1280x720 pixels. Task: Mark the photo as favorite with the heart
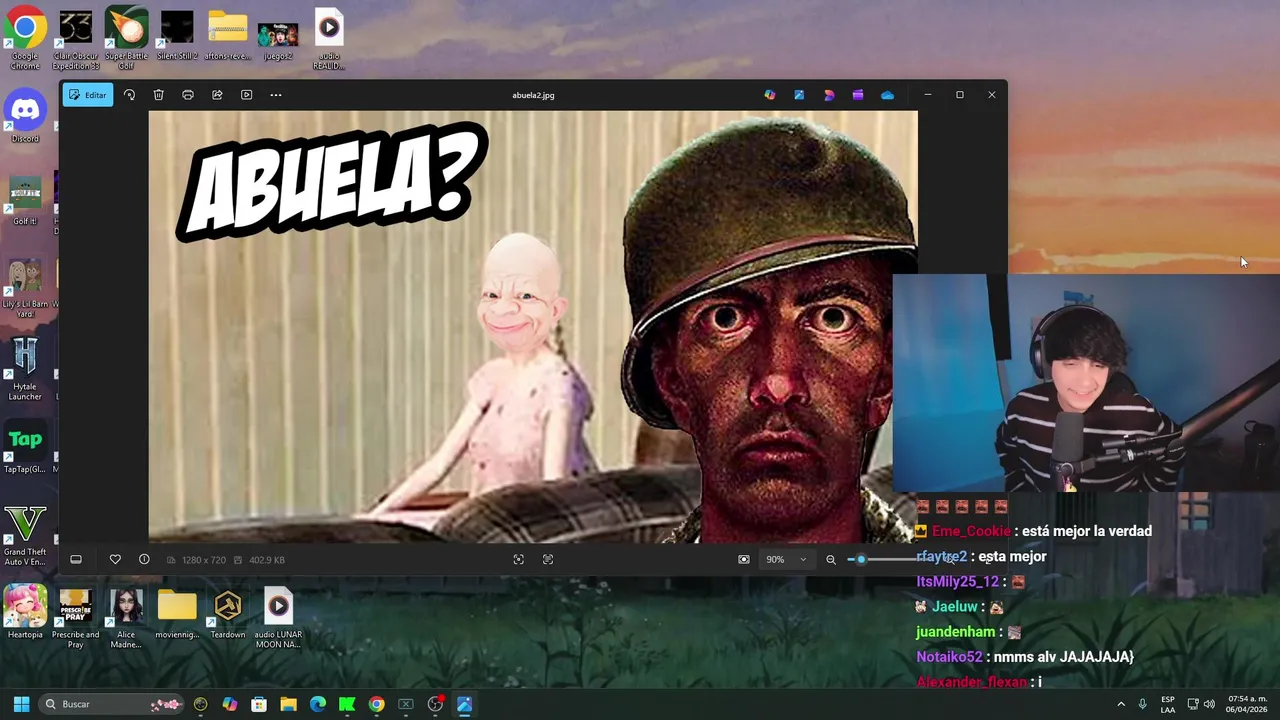(115, 560)
